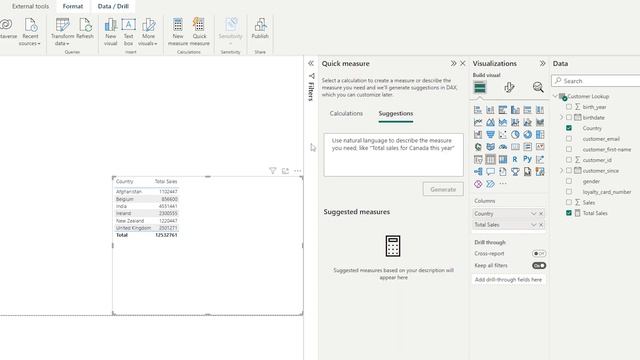Viewport: 640px width, 360px height.
Task: Choose the Q&A speech bubble visual
Action: coord(490,171)
